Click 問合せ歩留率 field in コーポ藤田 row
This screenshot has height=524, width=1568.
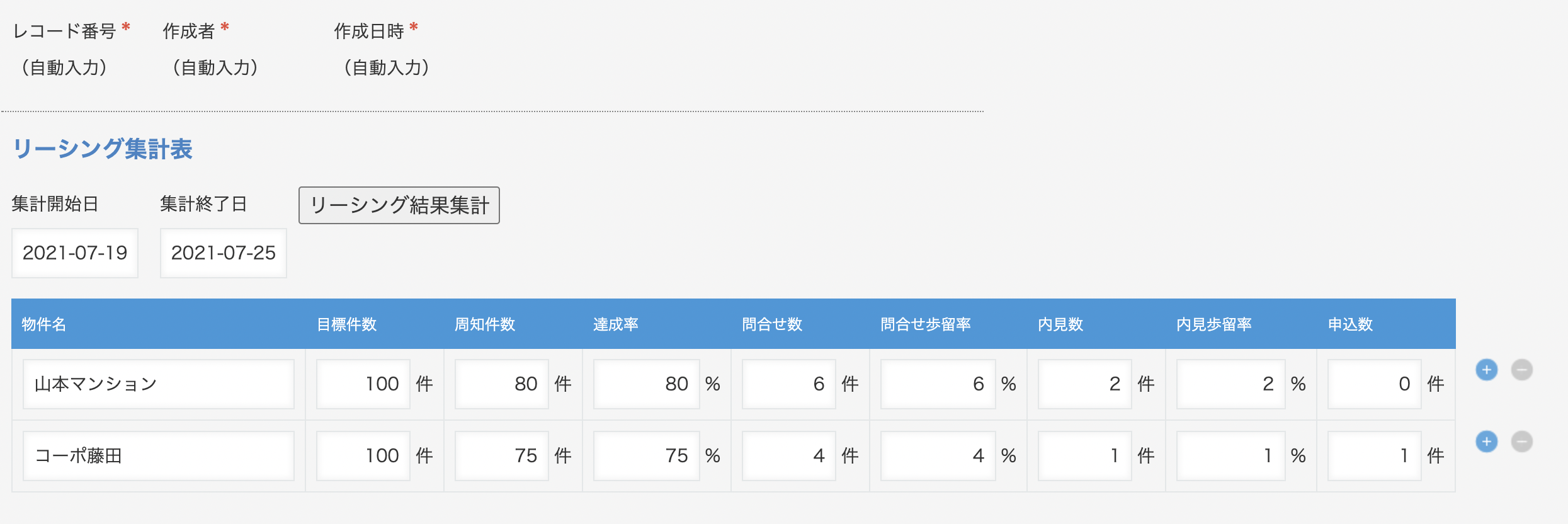click(x=938, y=456)
